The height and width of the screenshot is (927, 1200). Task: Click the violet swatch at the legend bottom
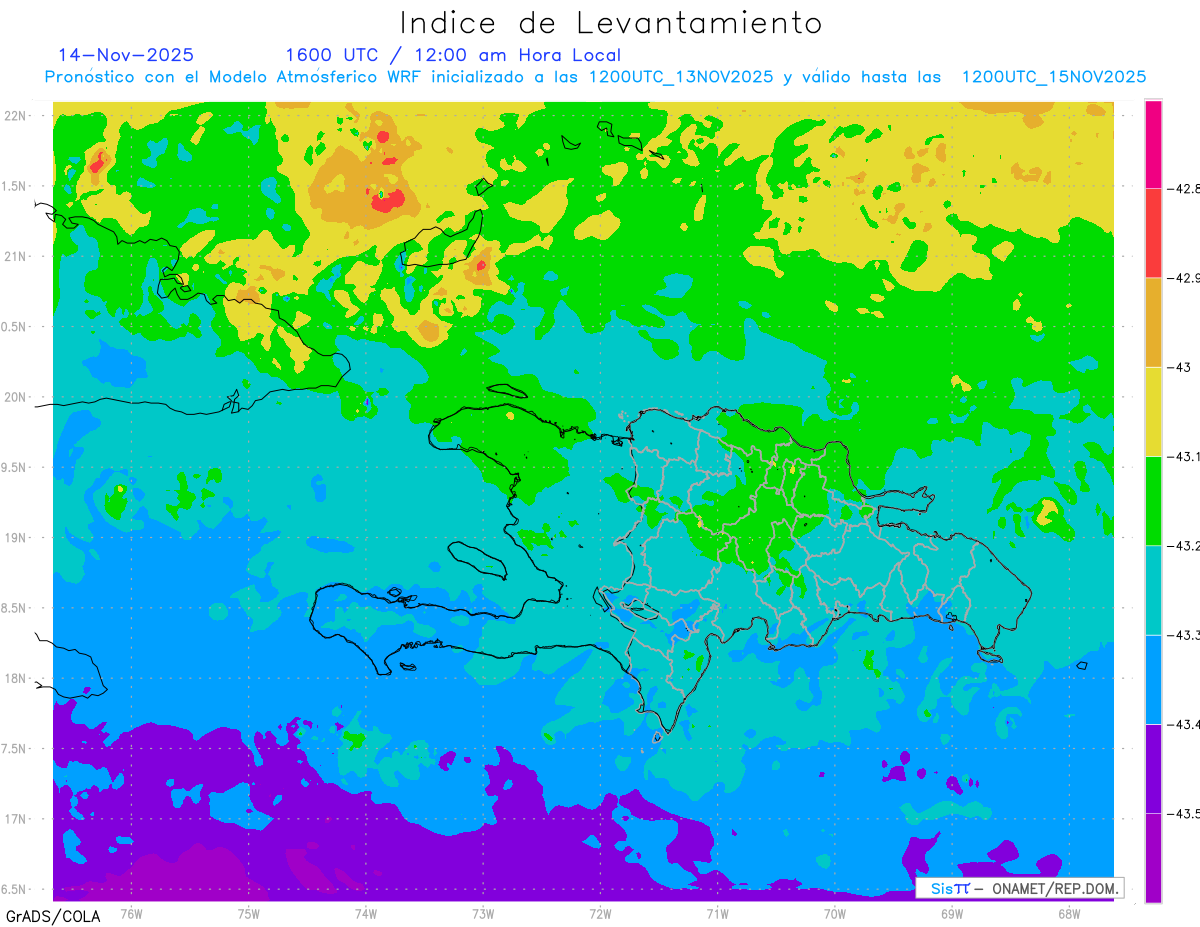click(x=1153, y=857)
